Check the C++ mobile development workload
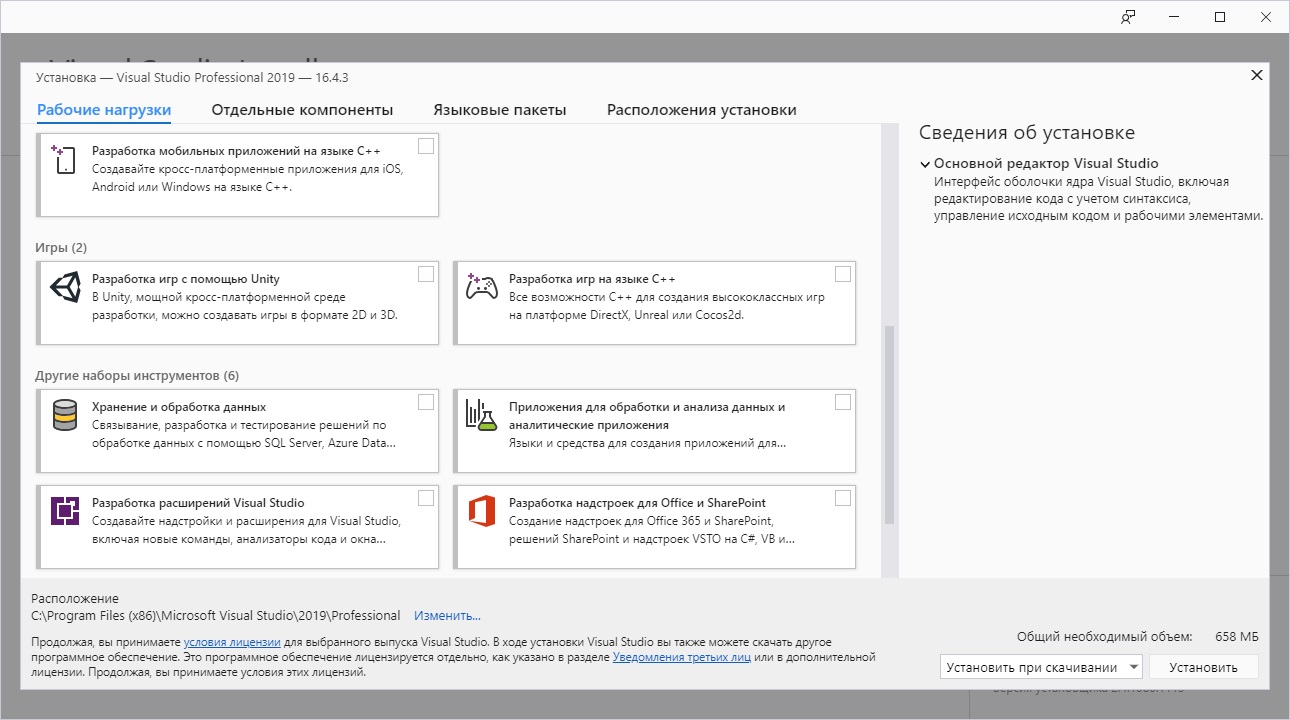The width and height of the screenshot is (1290, 720). tap(426, 146)
